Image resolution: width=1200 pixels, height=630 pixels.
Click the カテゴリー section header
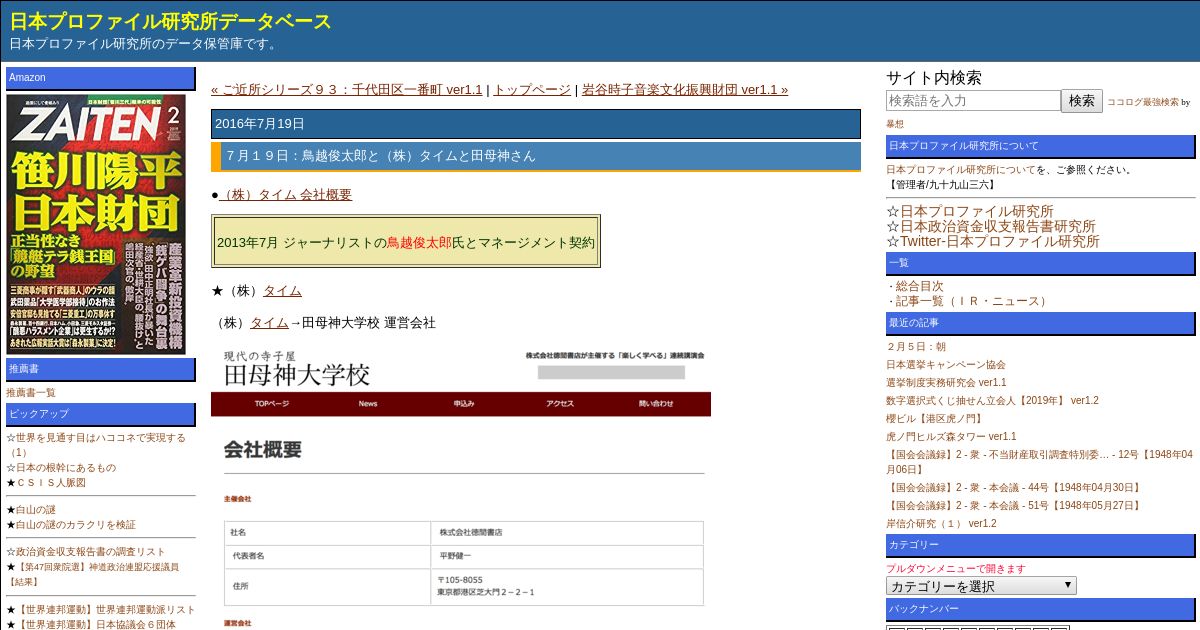click(1041, 546)
